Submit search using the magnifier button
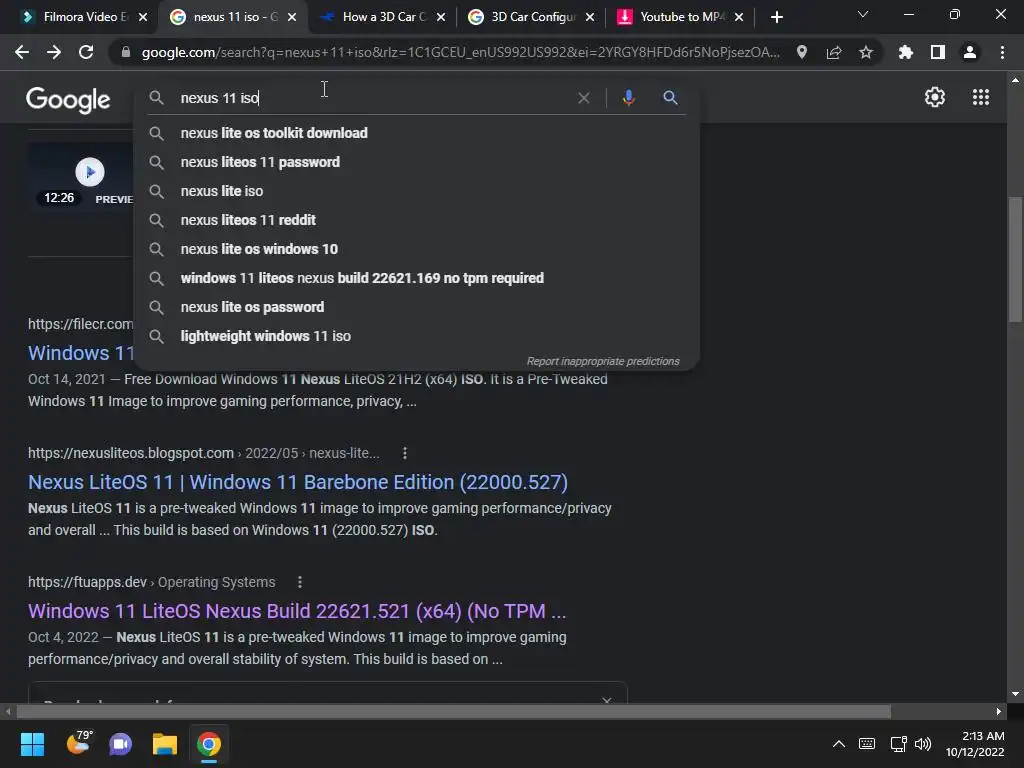 pos(670,98)
